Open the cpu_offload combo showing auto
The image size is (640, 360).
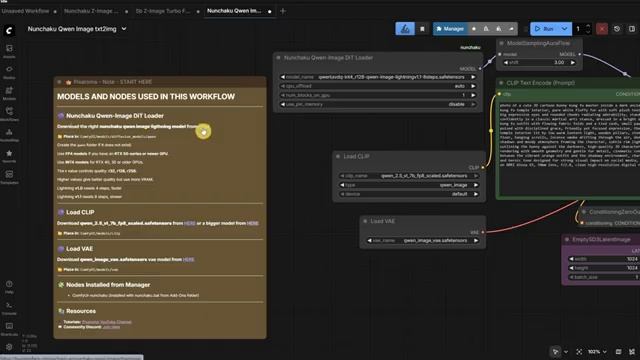click(x=378, y=86)
